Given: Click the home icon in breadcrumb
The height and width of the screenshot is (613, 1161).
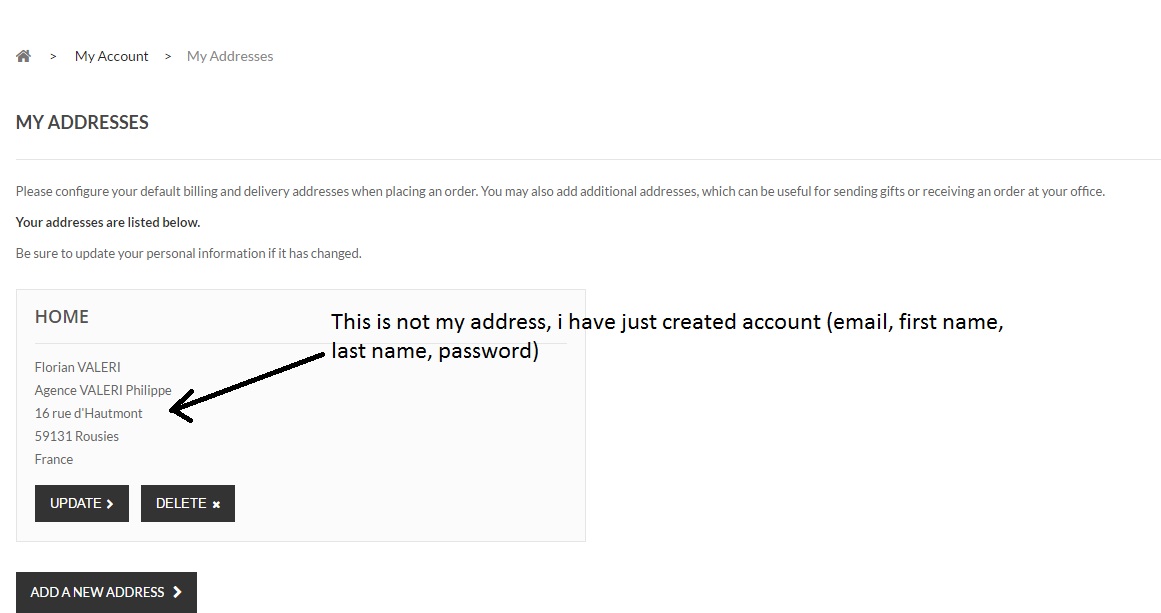Looking at the screenshot, I should point(24,56).
